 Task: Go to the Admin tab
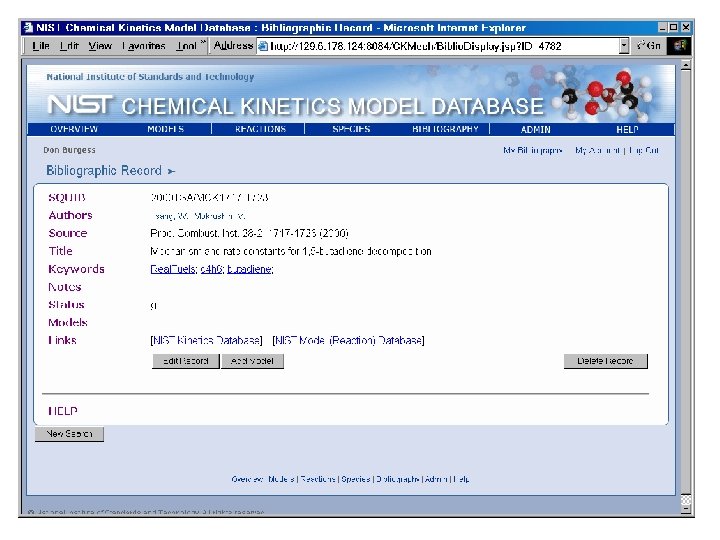pyautogui.click(x=535, y=129)
